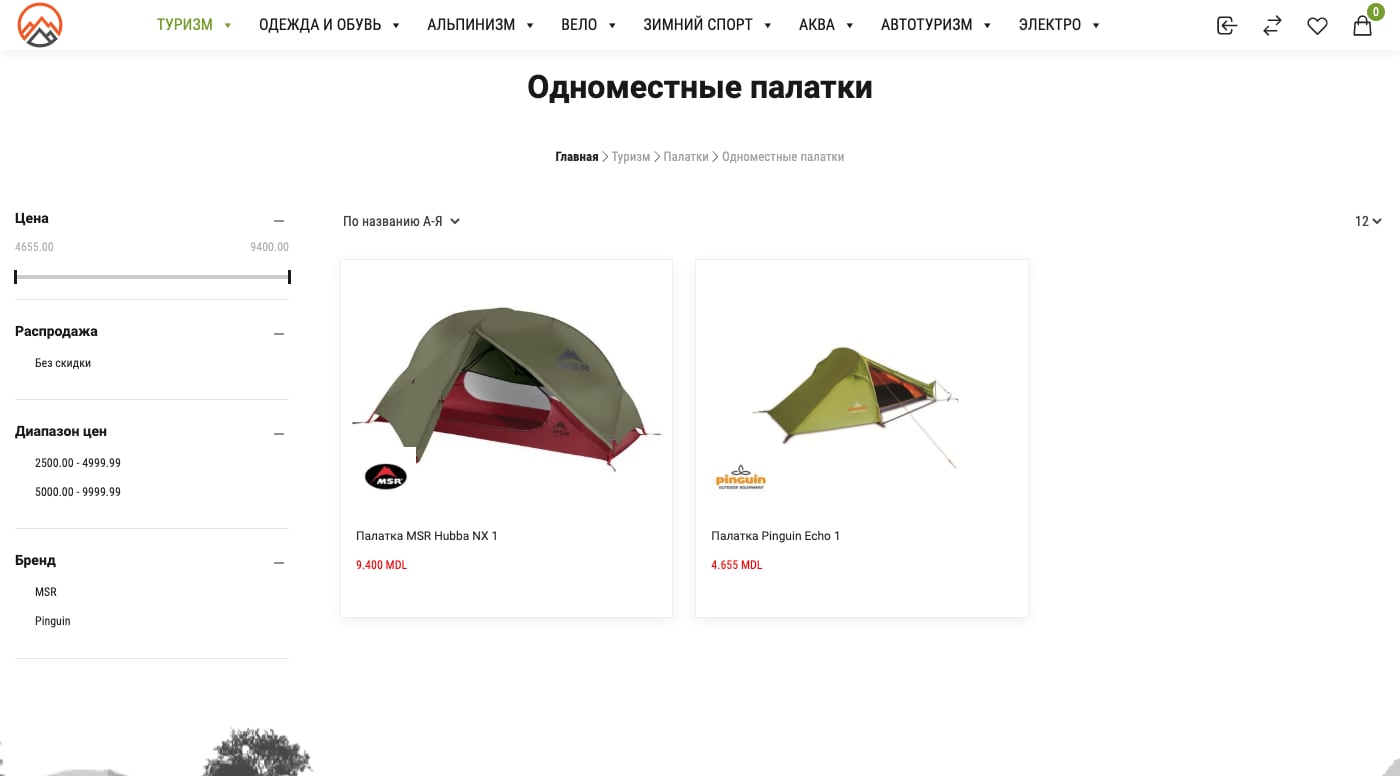Click the login icon in header
Image resolution: width=1400 pixels, height=776 pixels.
pyautogui.click(x=1227, y=26)
